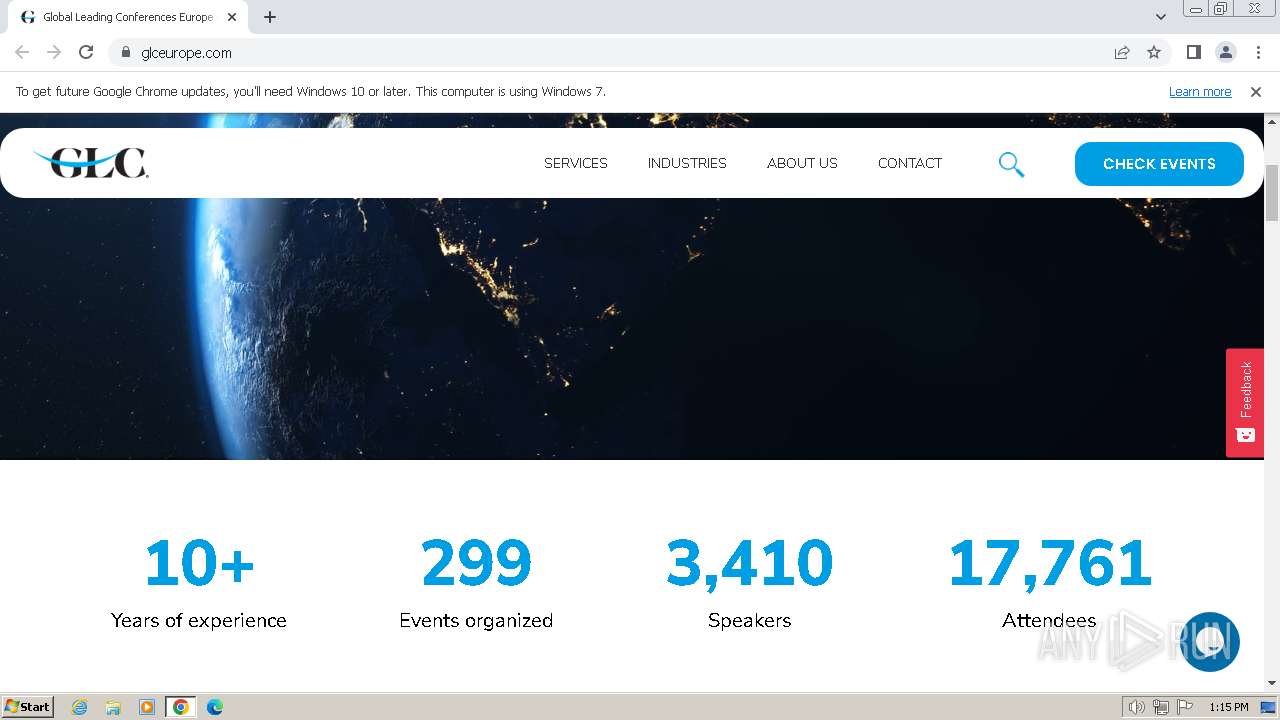Open the Windows Start menu

pyautogui.click(x=28, y=707)
